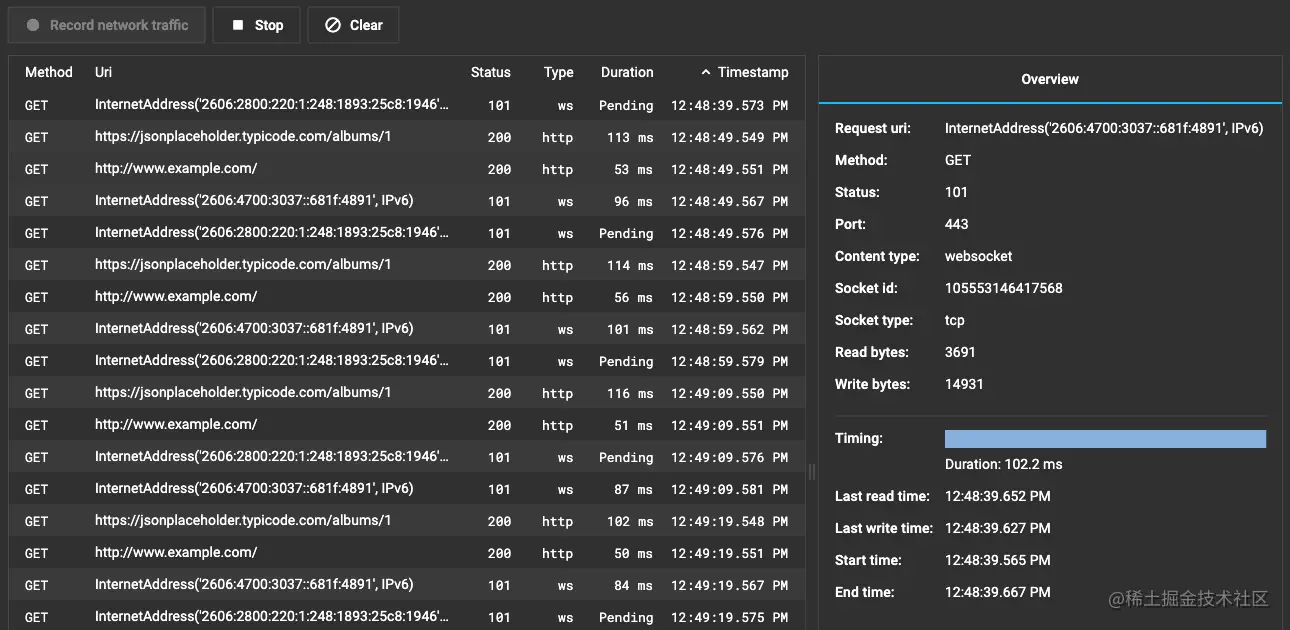Image resolution: width=1290 pixels, height=630 pixels.
Task: Sort by the Status column header
Action: pos(491,72)
